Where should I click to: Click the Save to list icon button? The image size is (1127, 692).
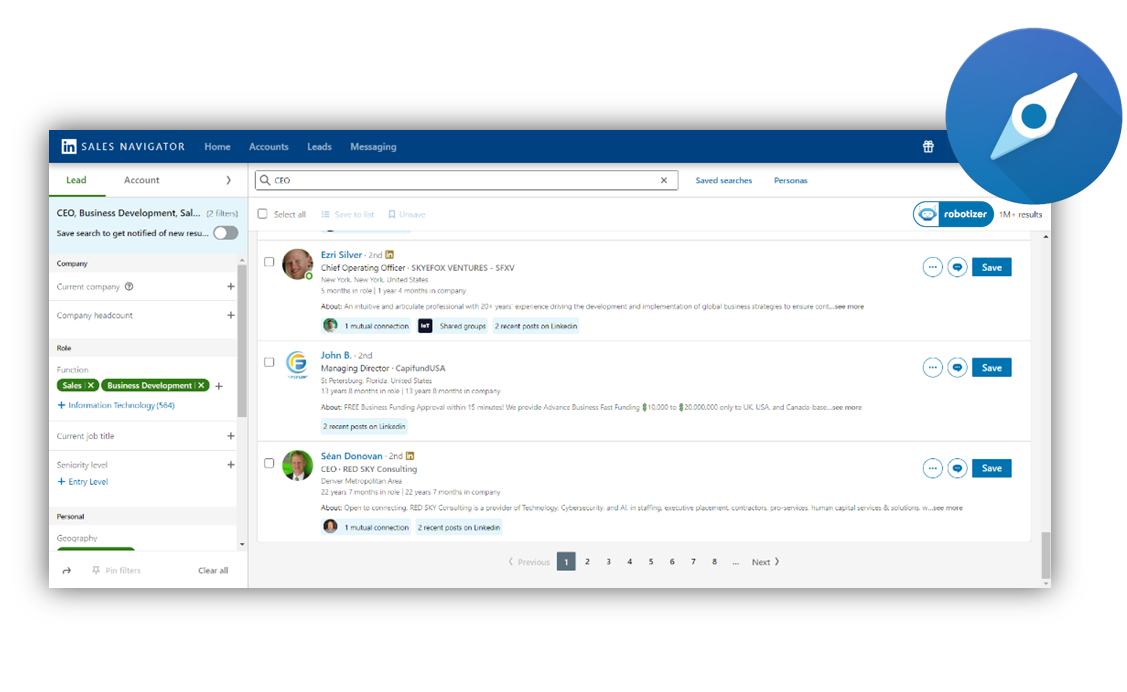tap(347, 215)
